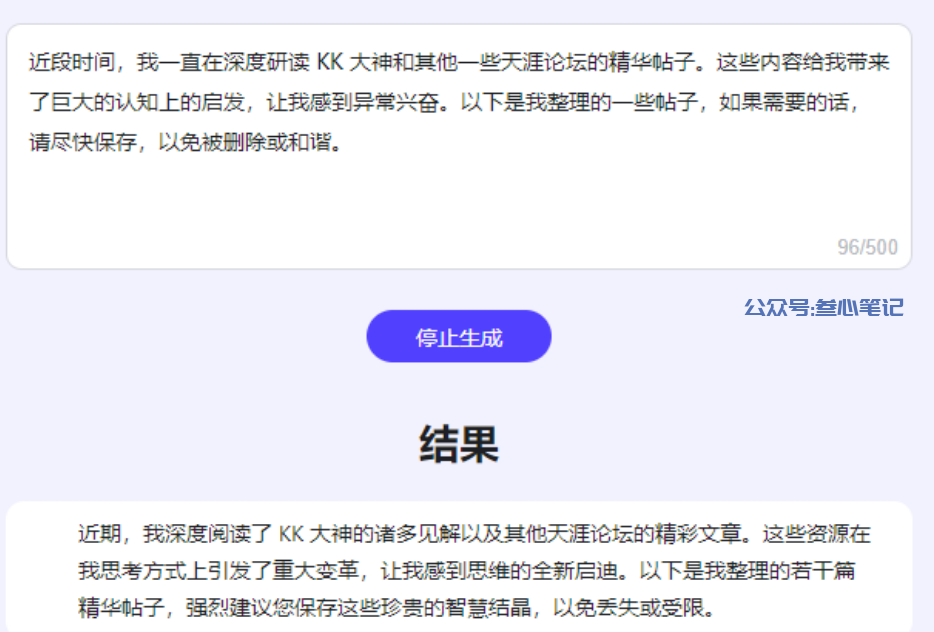Click the 96/500 character counter
Screen dimensions: 934x632
(867, 247)
